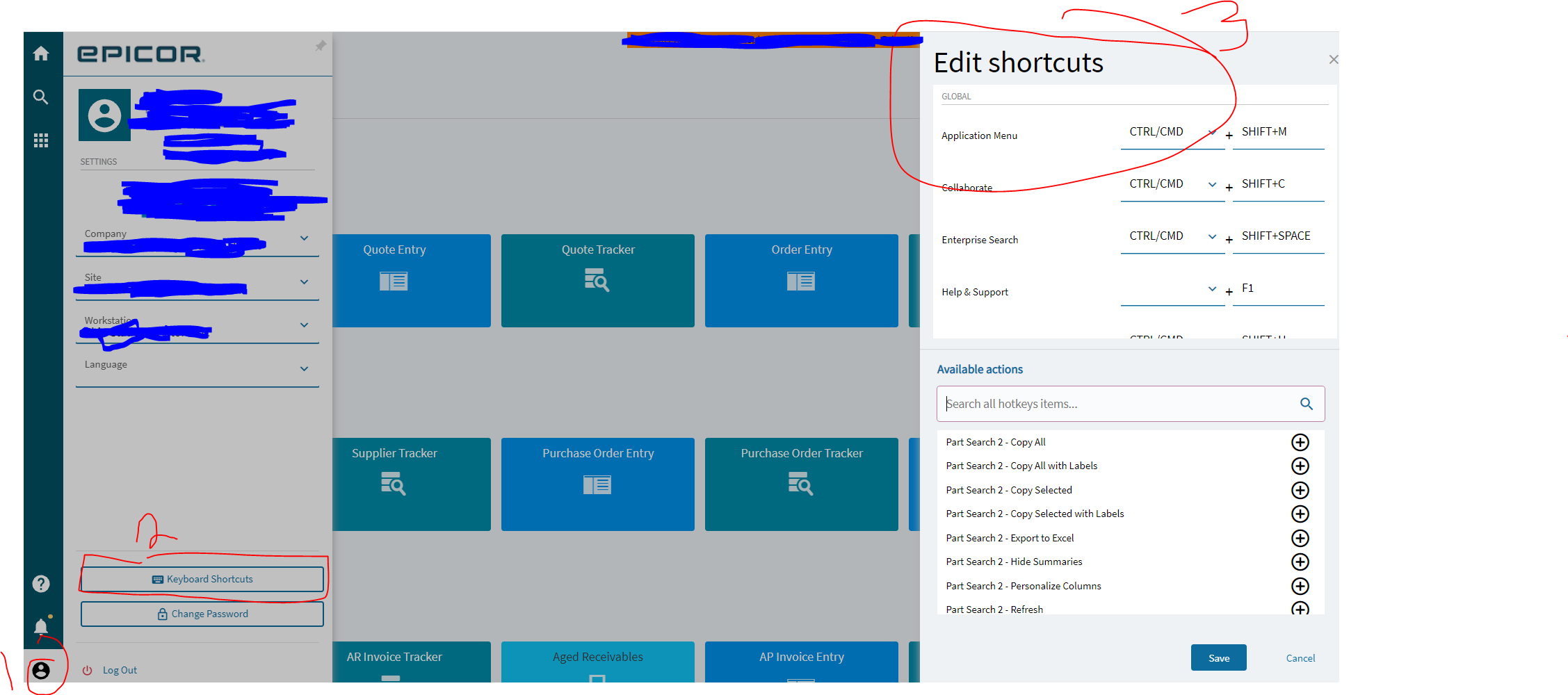Click the Keyboard Shortcuts button
The height and width of the screenshot is (695, 1568).
(202, 579)
